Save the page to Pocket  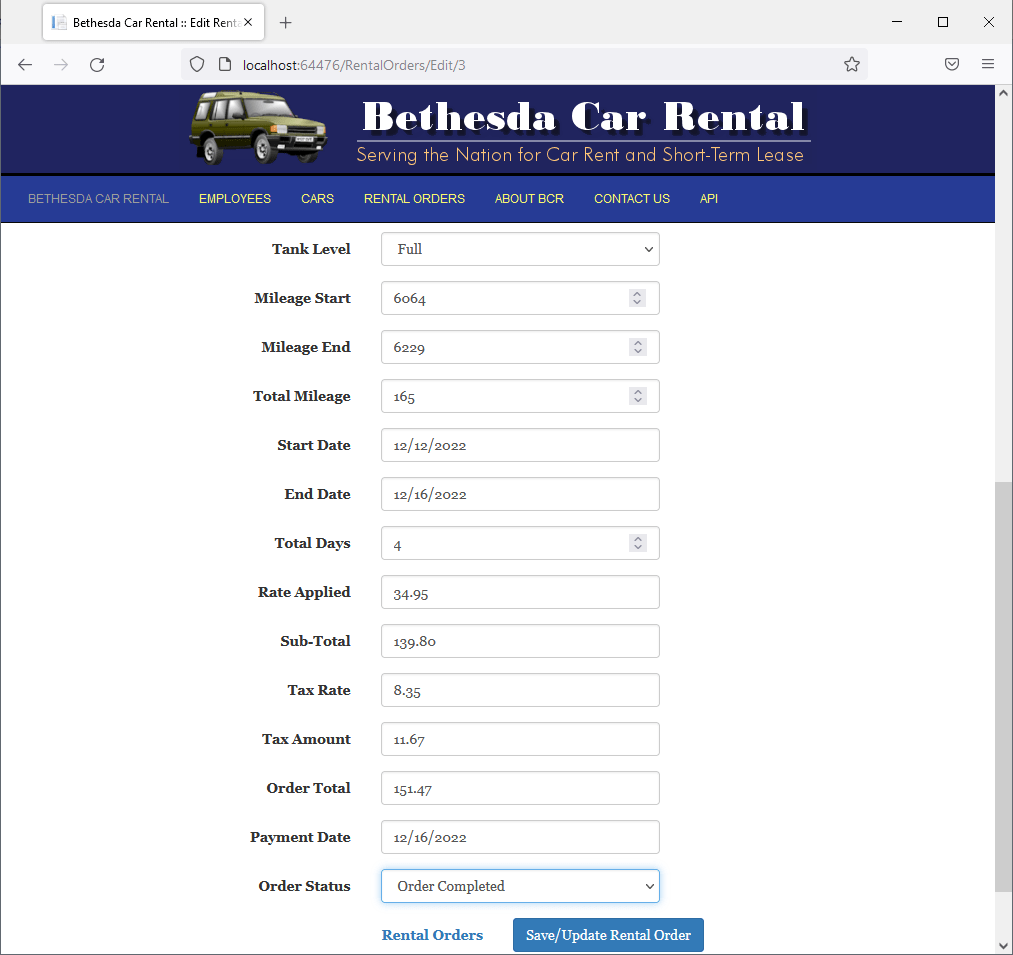[x=951, y=63]
